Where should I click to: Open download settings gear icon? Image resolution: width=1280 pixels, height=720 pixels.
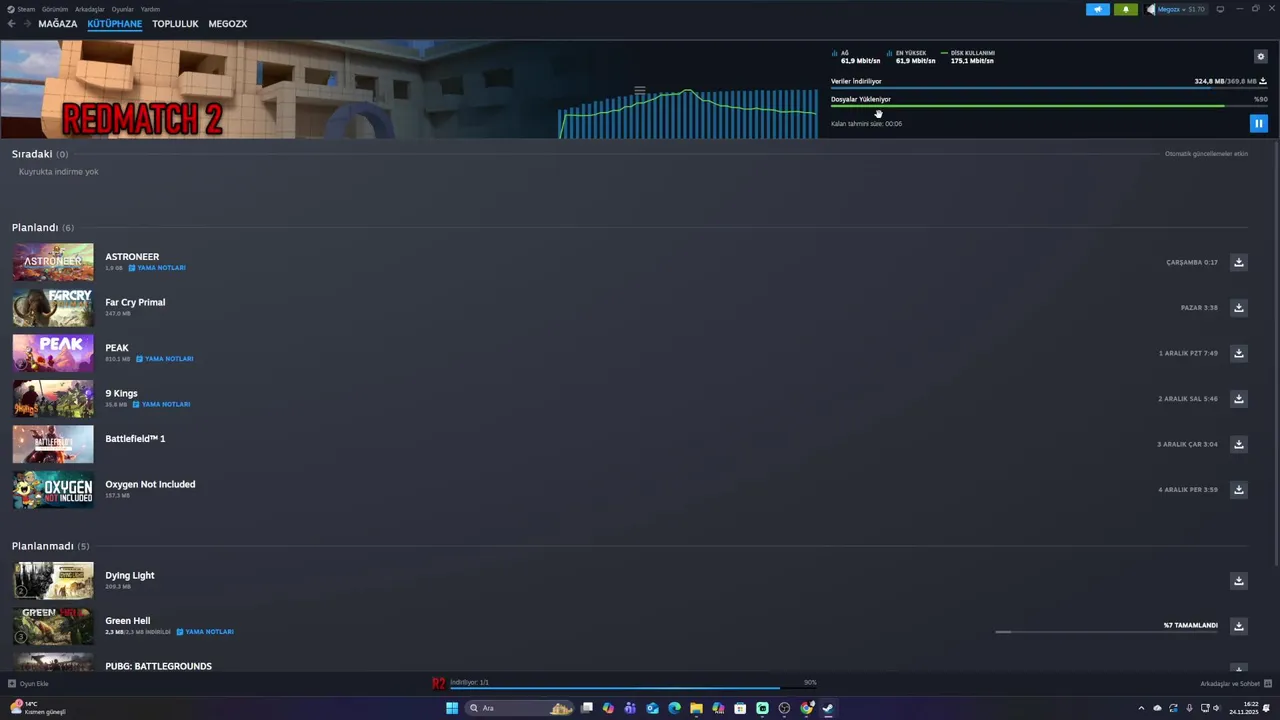(x=1260, y=57)
